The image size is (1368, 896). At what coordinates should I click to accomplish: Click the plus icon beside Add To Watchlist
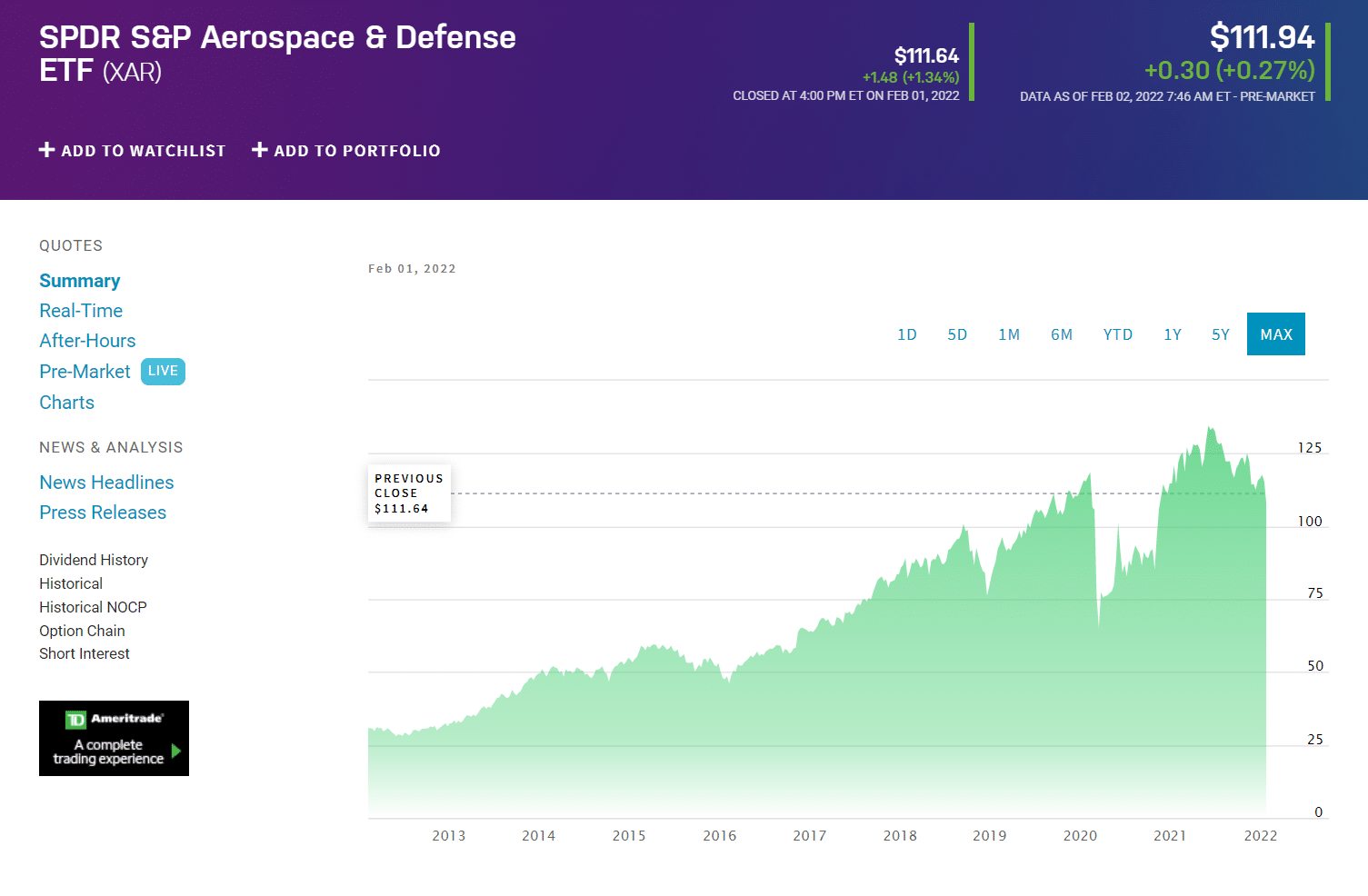[x=46, y=150]
